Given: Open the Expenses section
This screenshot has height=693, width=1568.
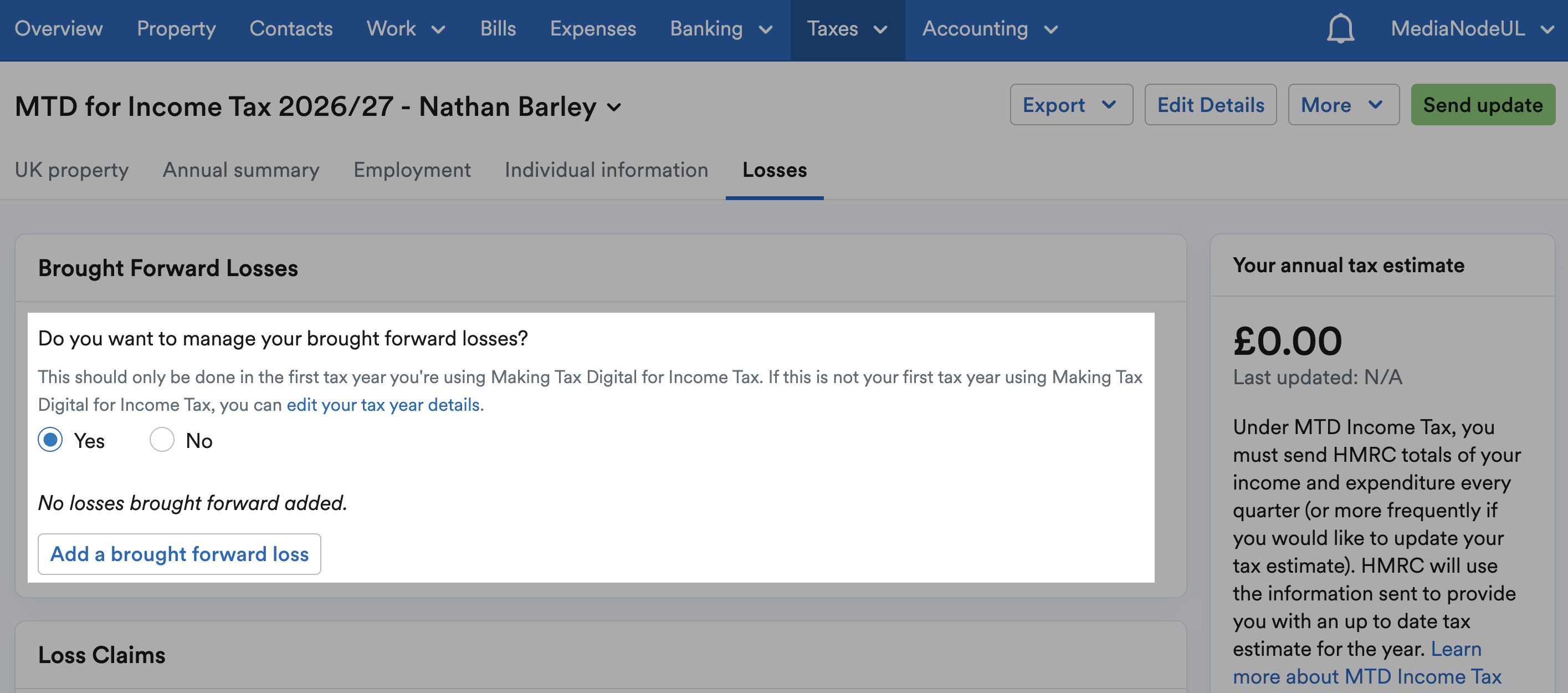Looking at the screenshot, I should coord(593,29).
